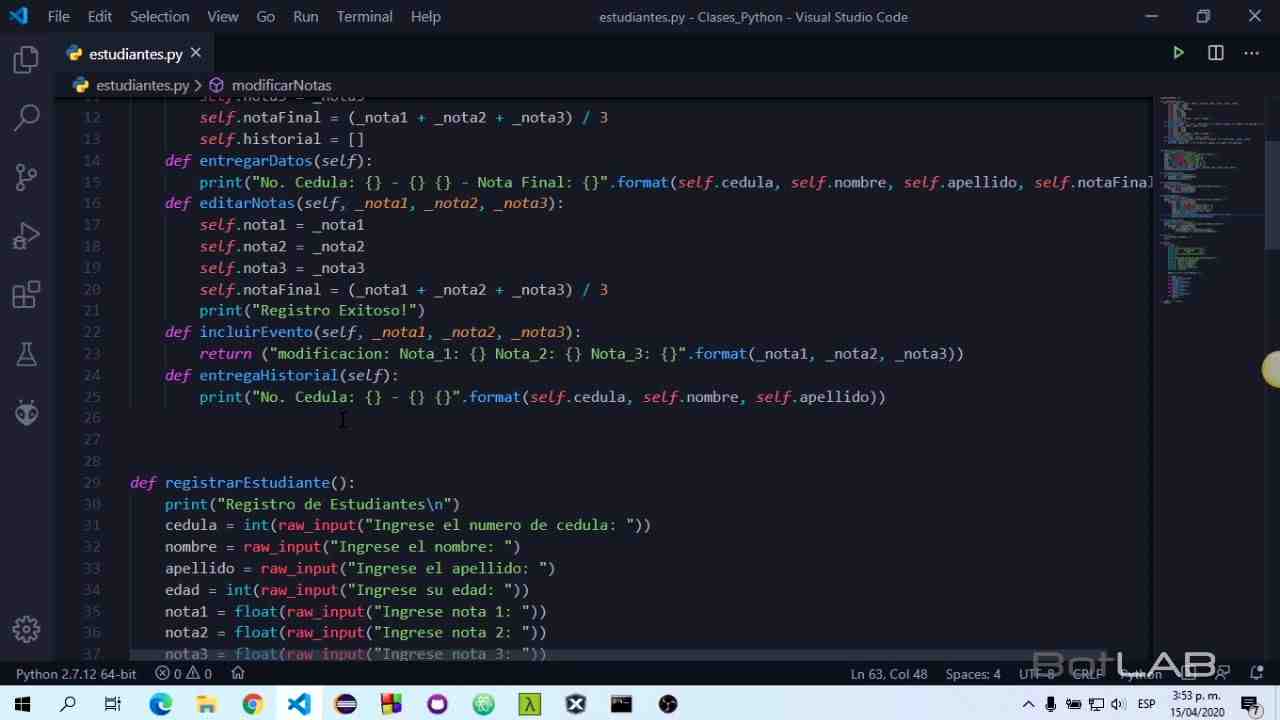Show the errors and warnings problems count
1280x720 pixels.
[x=183, y=674]
